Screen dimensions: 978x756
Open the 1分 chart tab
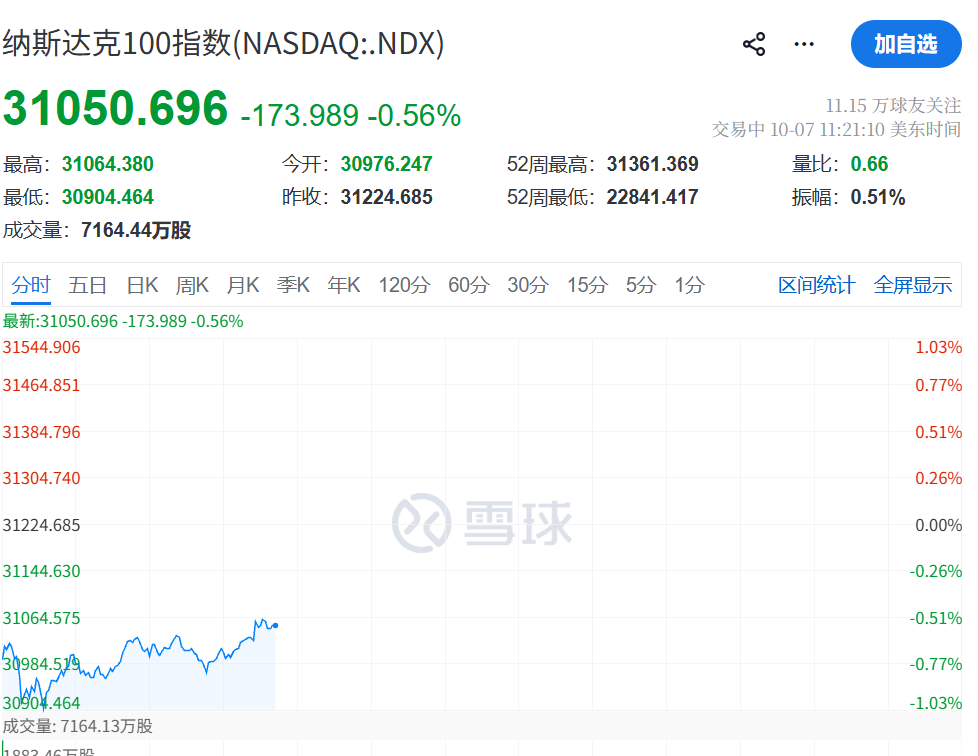689,285
